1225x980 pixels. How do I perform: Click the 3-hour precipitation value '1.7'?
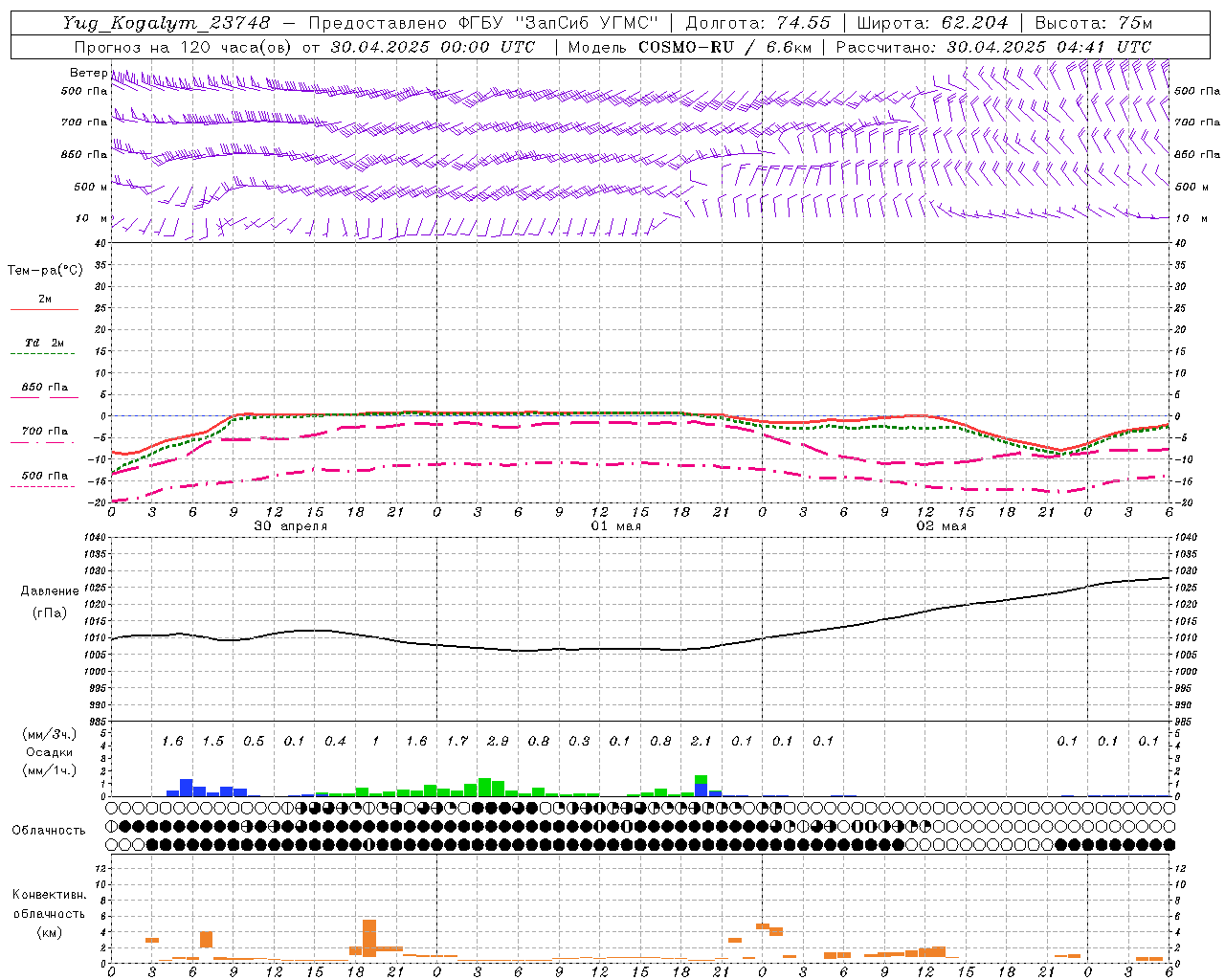457,742
